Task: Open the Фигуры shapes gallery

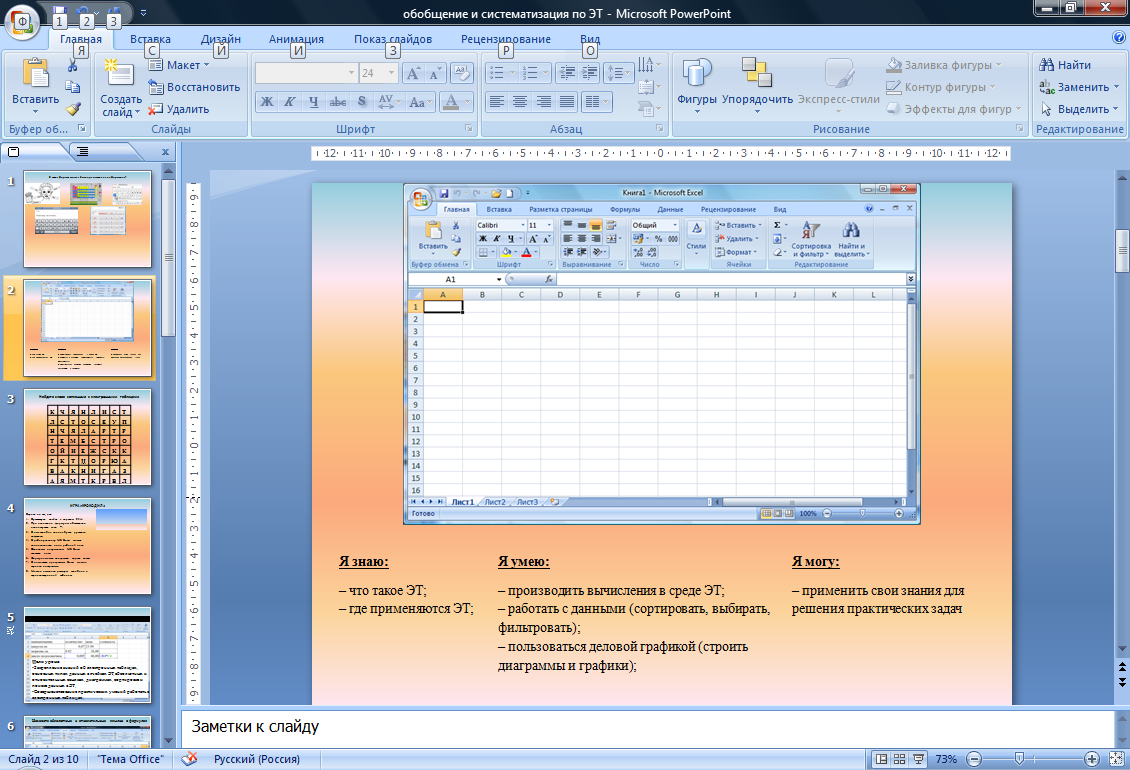Action: click(697, 85)
